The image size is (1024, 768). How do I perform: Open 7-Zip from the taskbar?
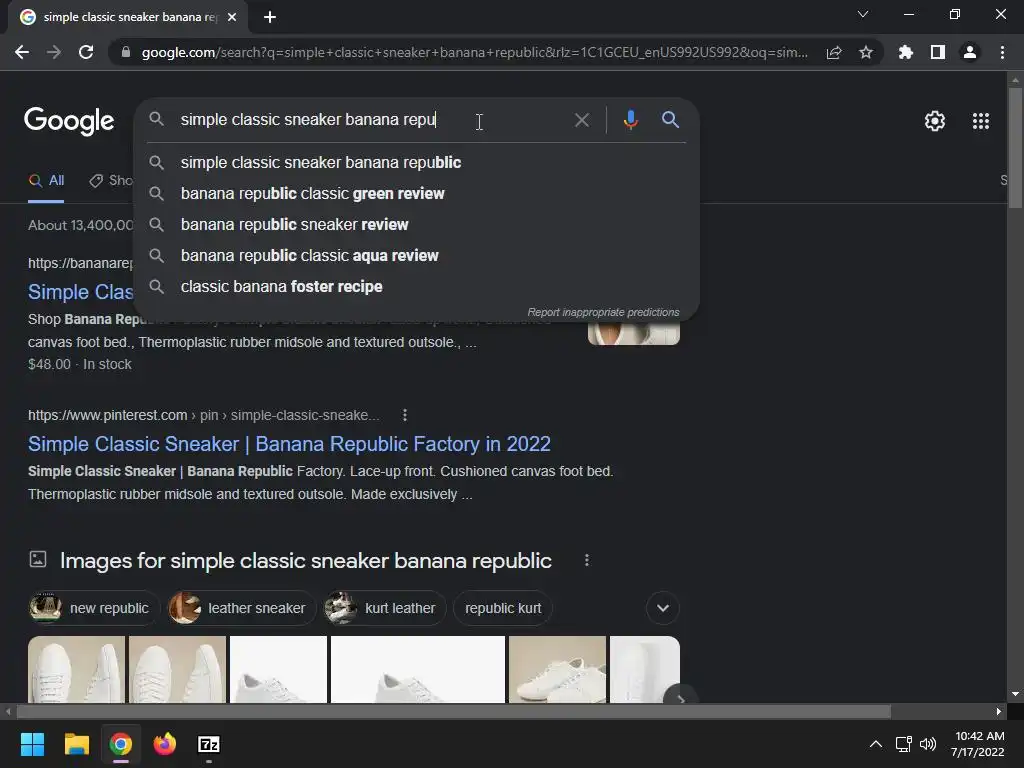(x=209, y=744)
